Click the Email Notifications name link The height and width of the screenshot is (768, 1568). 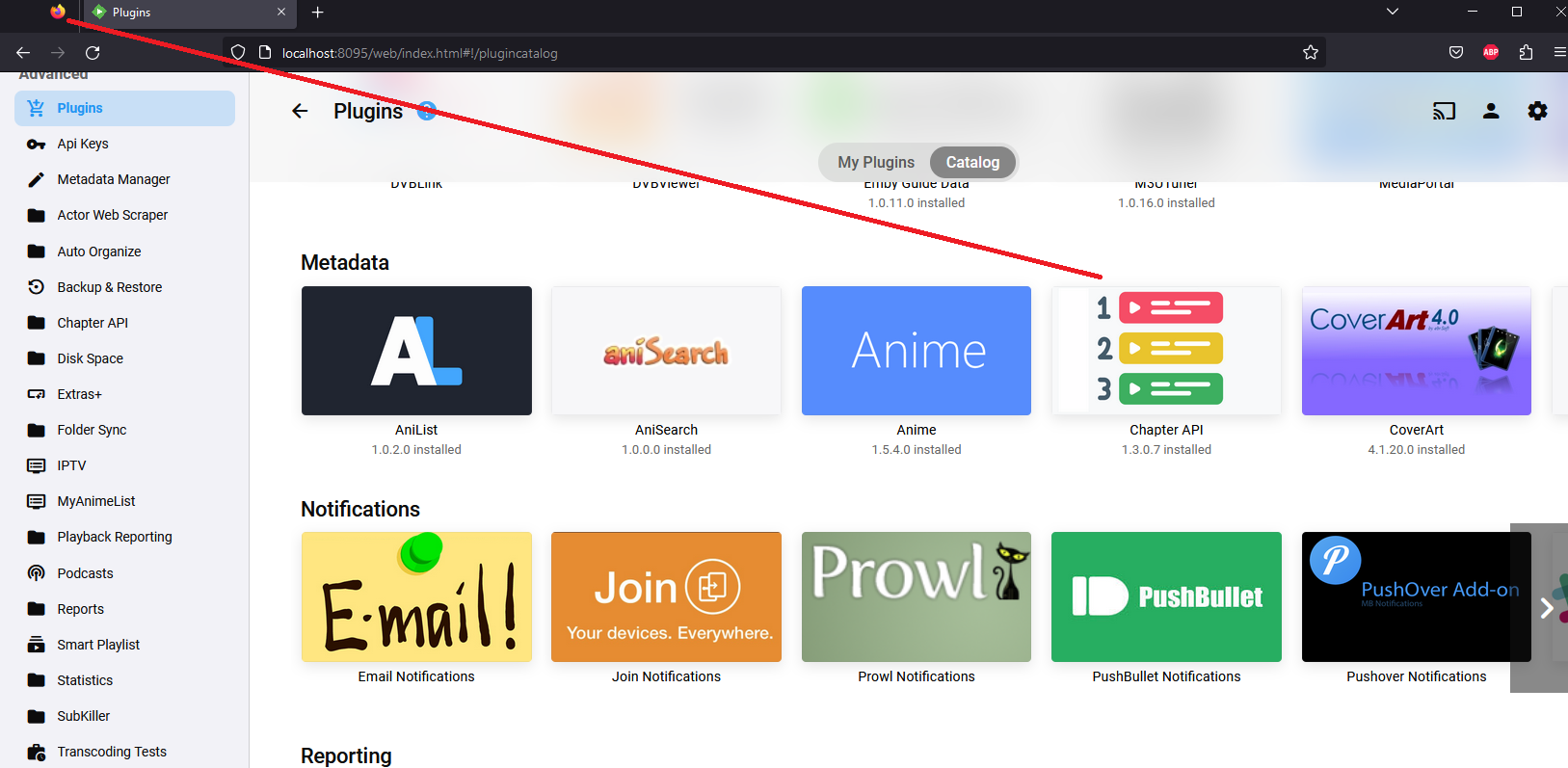(x=416, y=676)
